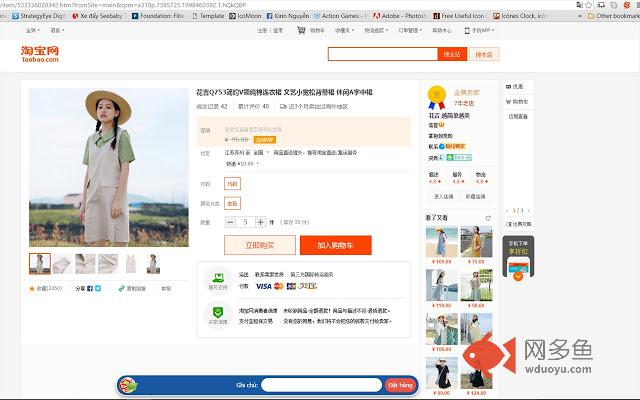Image resolution: width=640 pixels, height=400 pixels.
Task: Collapse the mobile discount banner with the orange chevron
Action: pyautogui.click(x=518, y=277)
